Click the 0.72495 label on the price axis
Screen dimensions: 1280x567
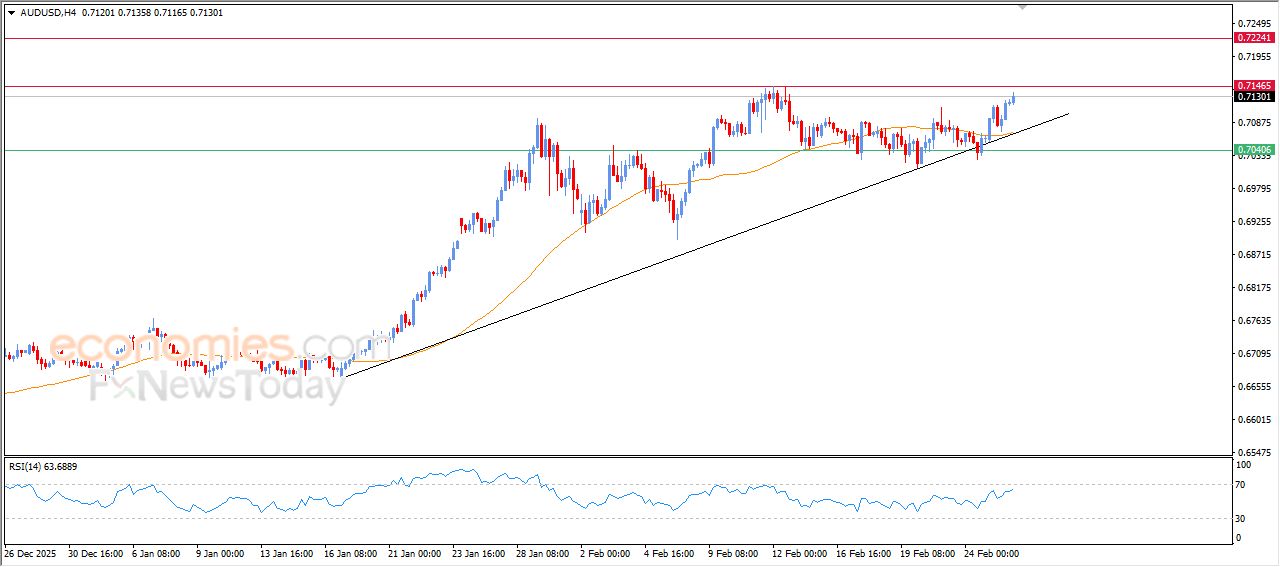(1254, 23)
